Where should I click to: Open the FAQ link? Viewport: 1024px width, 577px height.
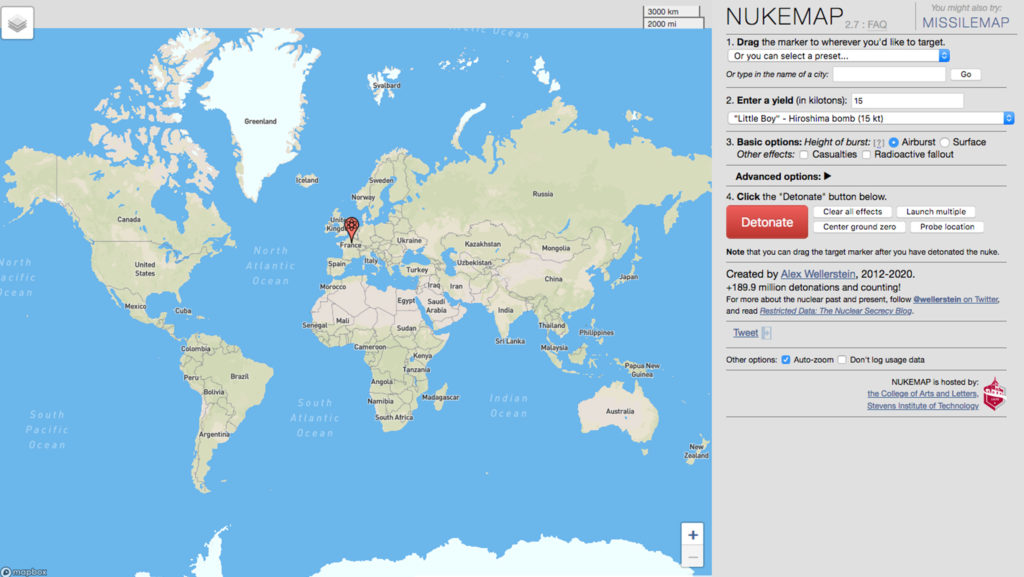pyautogui.click(x=876, y=25)
